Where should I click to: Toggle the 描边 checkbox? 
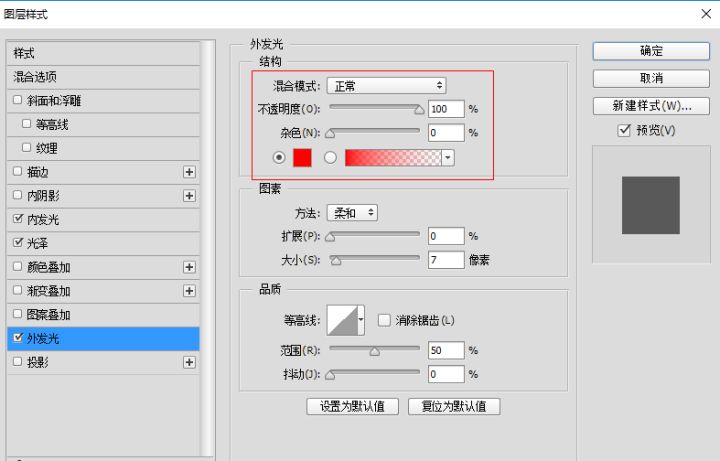(17, 171)
